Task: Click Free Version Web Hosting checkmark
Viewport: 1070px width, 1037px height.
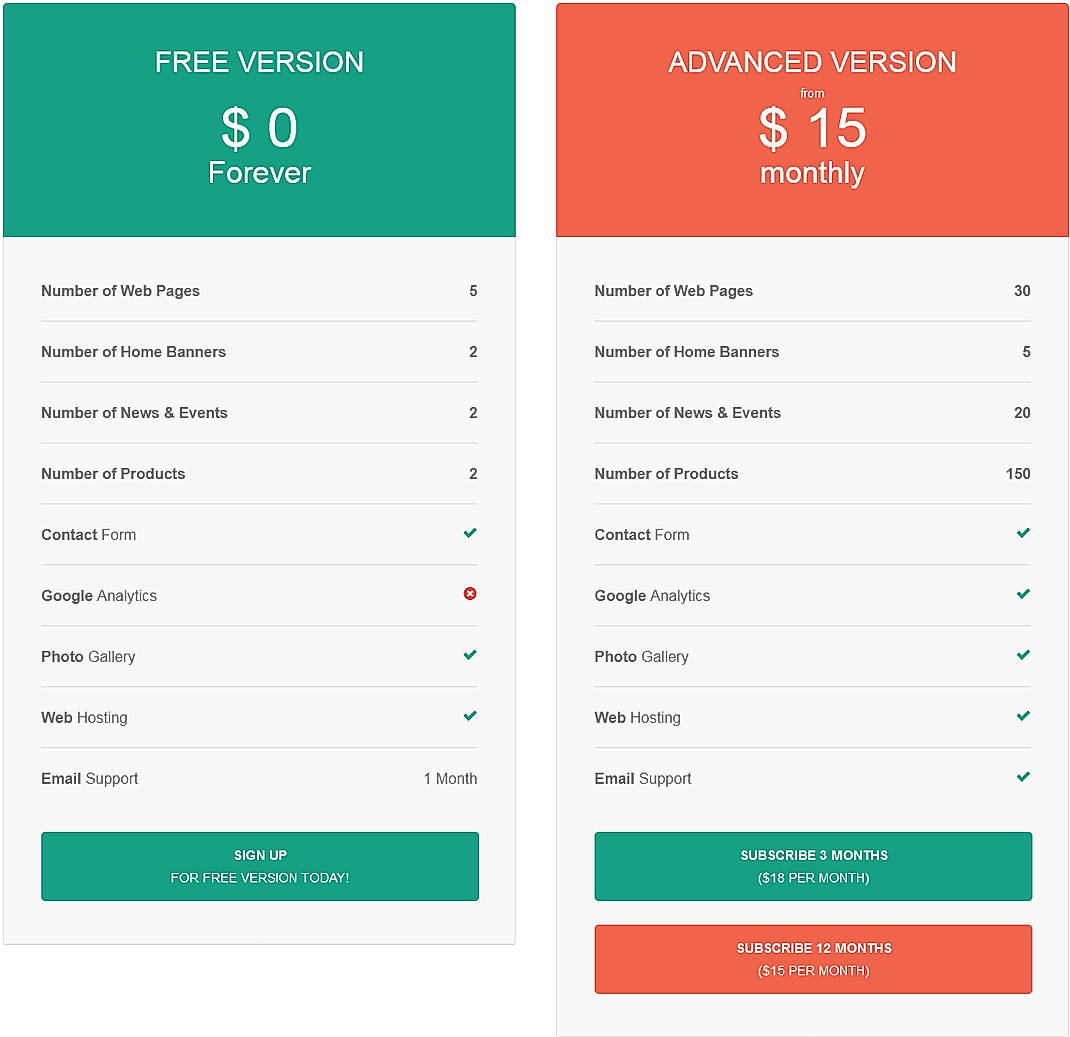Action: tap(470, 716)
